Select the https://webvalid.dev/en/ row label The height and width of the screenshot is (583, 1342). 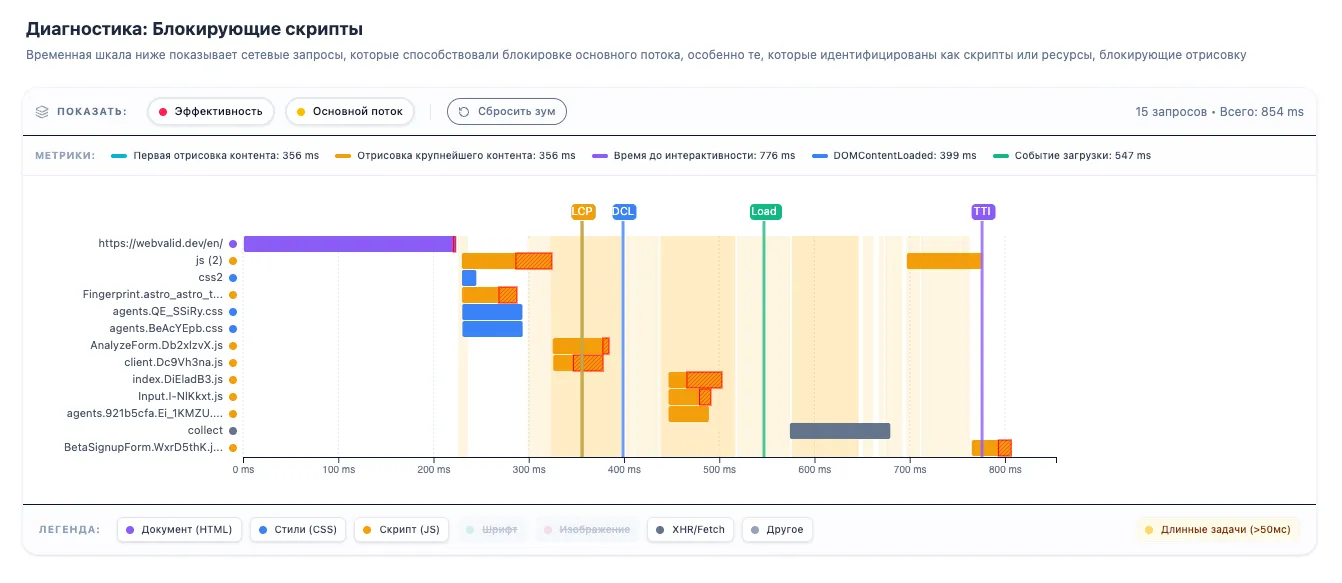160,243
